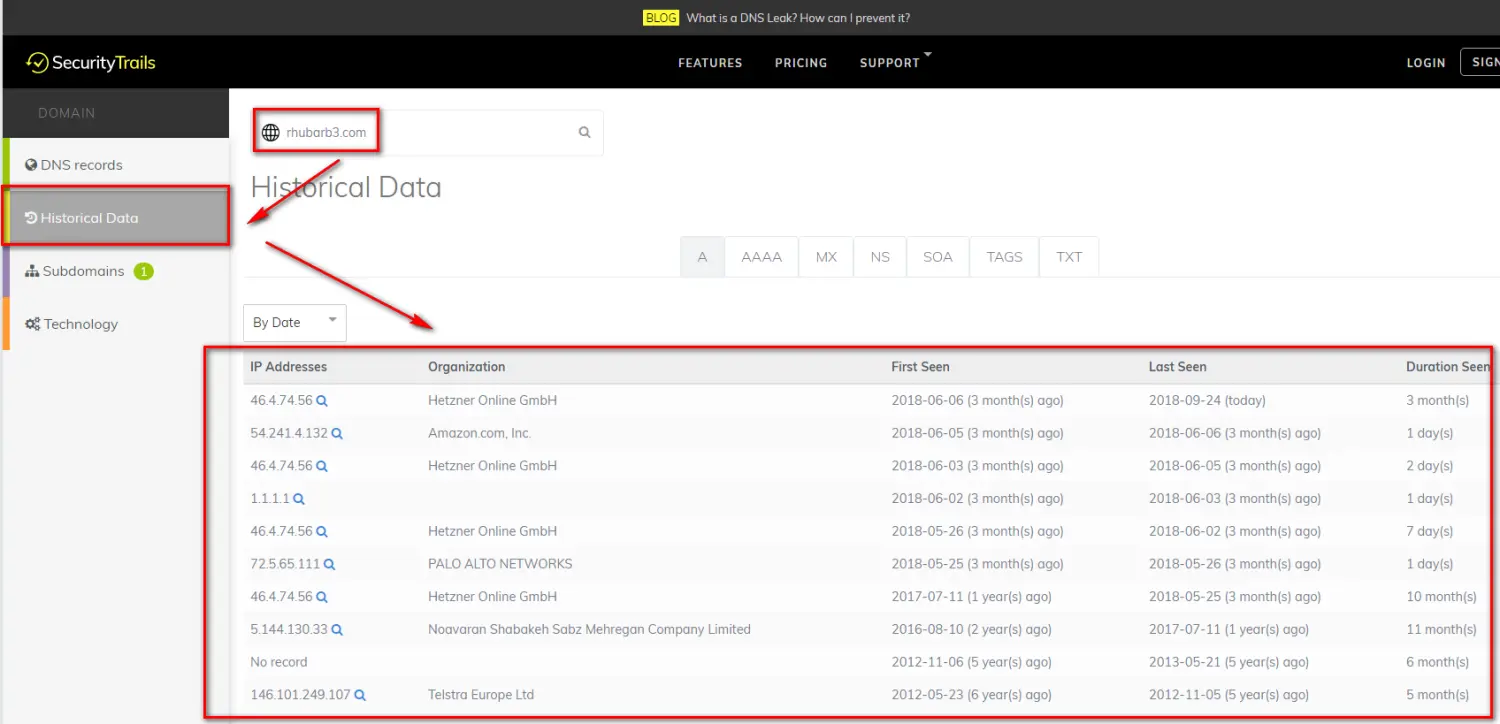Image resolution: width=1500 pixels, height=724 pixels.
Task: Look up 1.1.1.1 via its magnifier icon
Action: (x=299, y=499)
